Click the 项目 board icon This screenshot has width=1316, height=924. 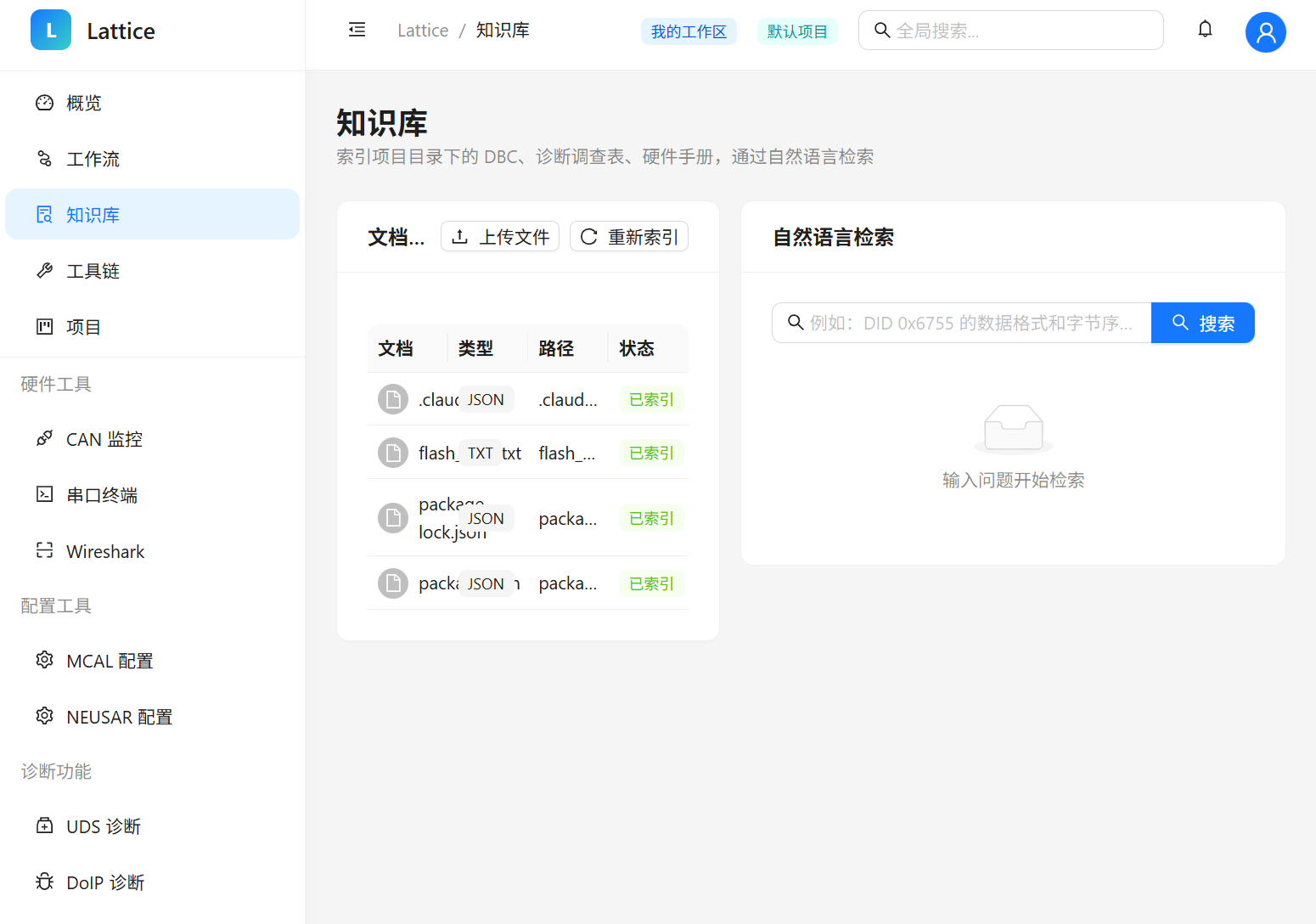click(45, 327)
